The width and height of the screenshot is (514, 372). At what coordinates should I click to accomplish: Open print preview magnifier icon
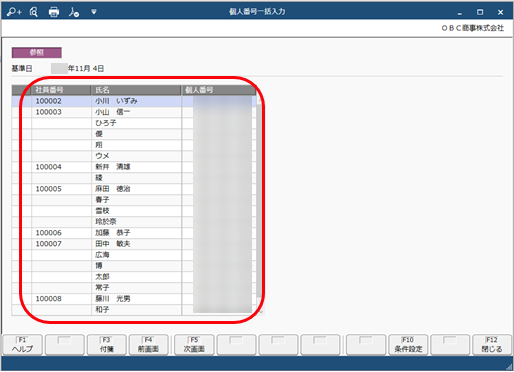coord(33,12)
